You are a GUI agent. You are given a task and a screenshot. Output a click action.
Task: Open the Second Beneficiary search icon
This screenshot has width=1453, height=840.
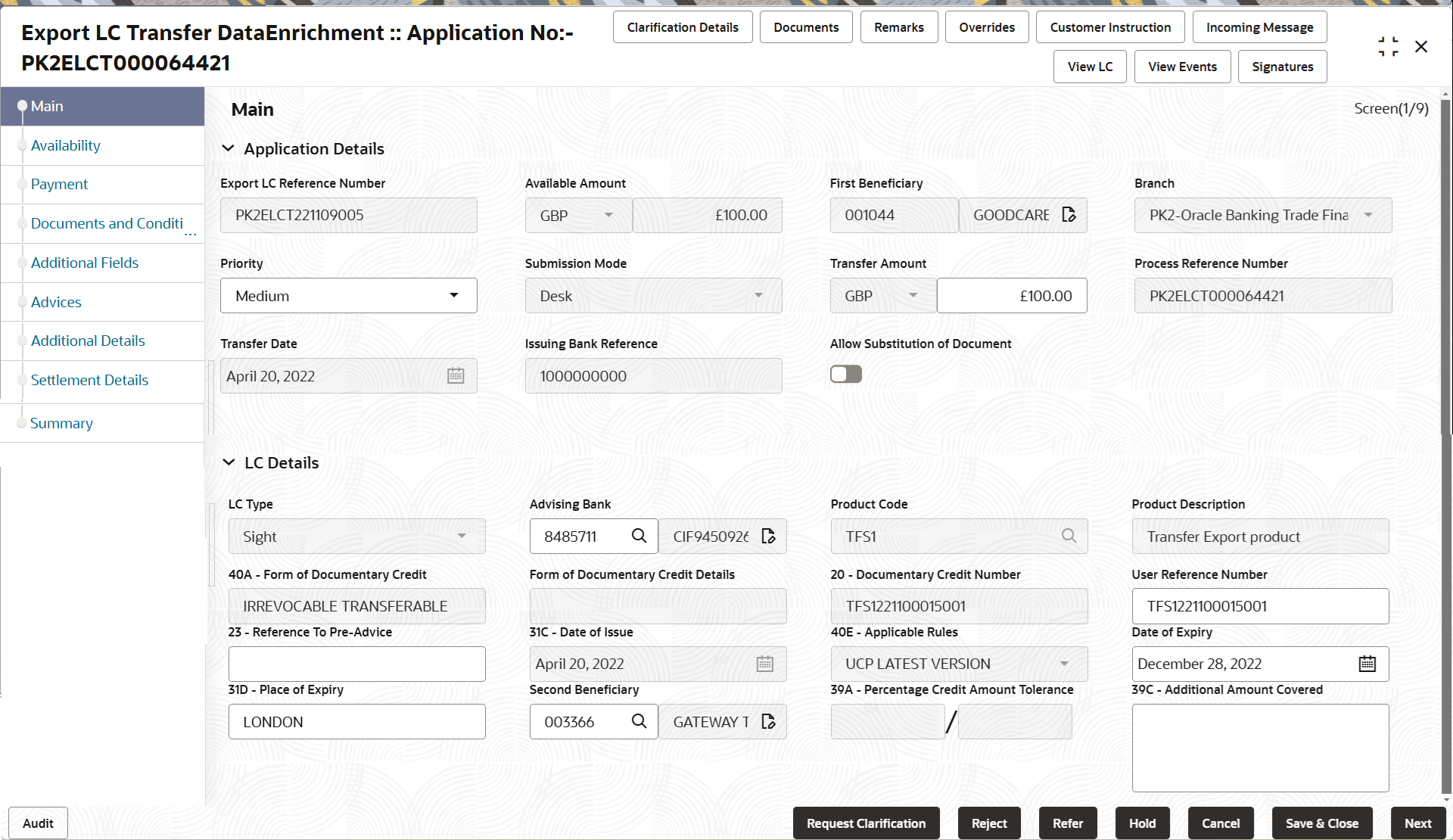click(639, 721)
